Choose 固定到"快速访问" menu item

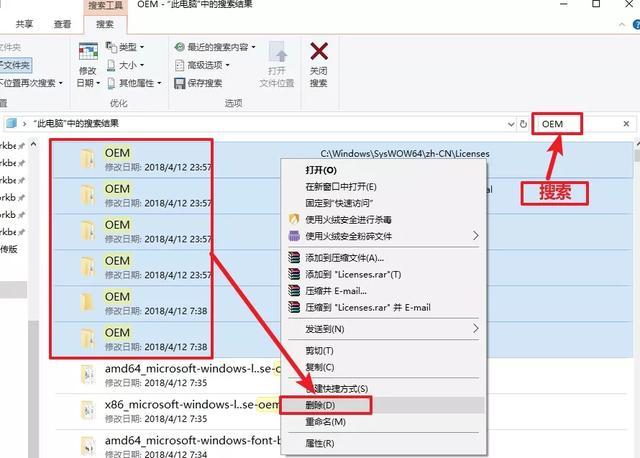pyautogui.click(x=339, y=203)
